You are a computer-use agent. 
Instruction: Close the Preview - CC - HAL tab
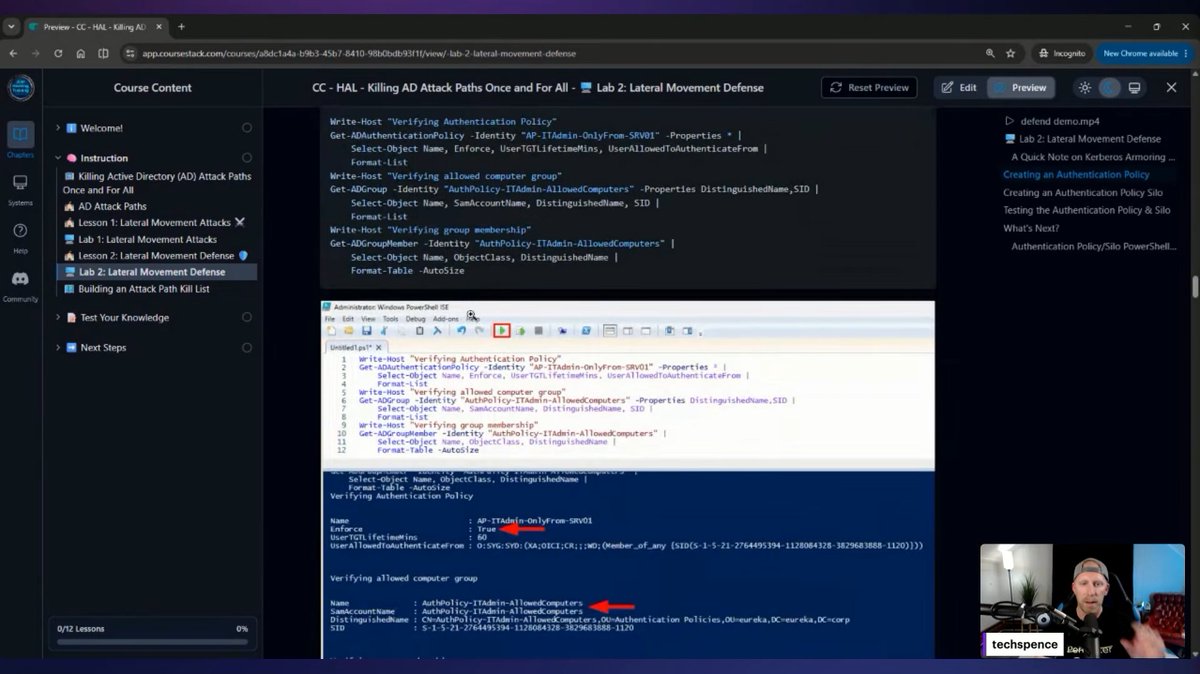(161, 27)
